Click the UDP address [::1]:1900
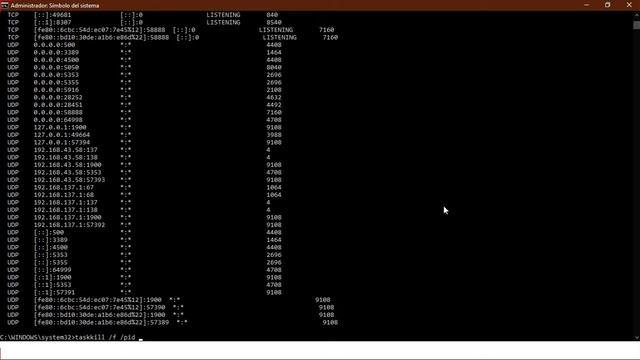Image resolution: width=640 pixels, height=360 pixels. (x=52, y=278)
